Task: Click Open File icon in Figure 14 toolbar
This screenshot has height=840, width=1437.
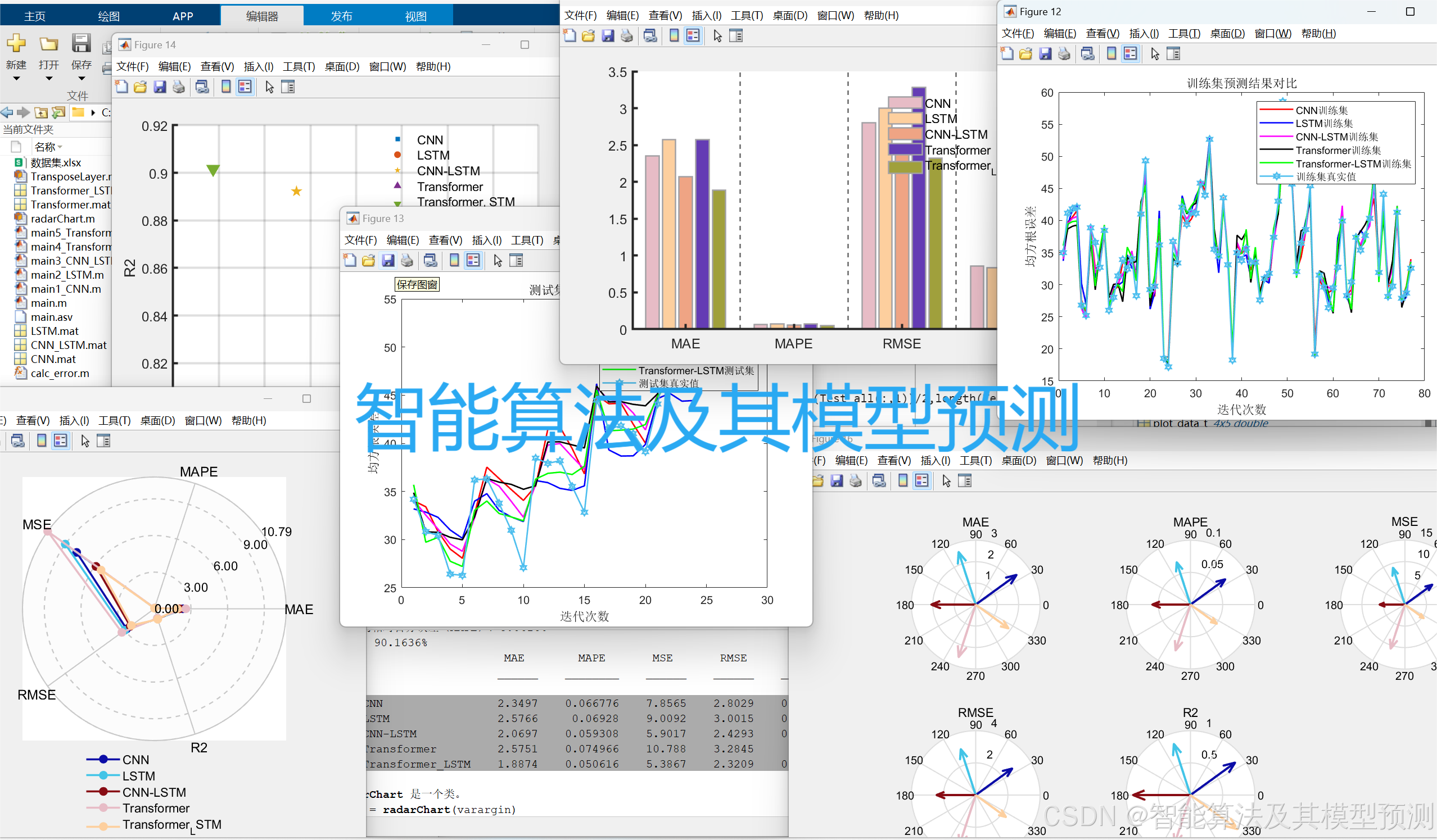Action: point(141,87)
